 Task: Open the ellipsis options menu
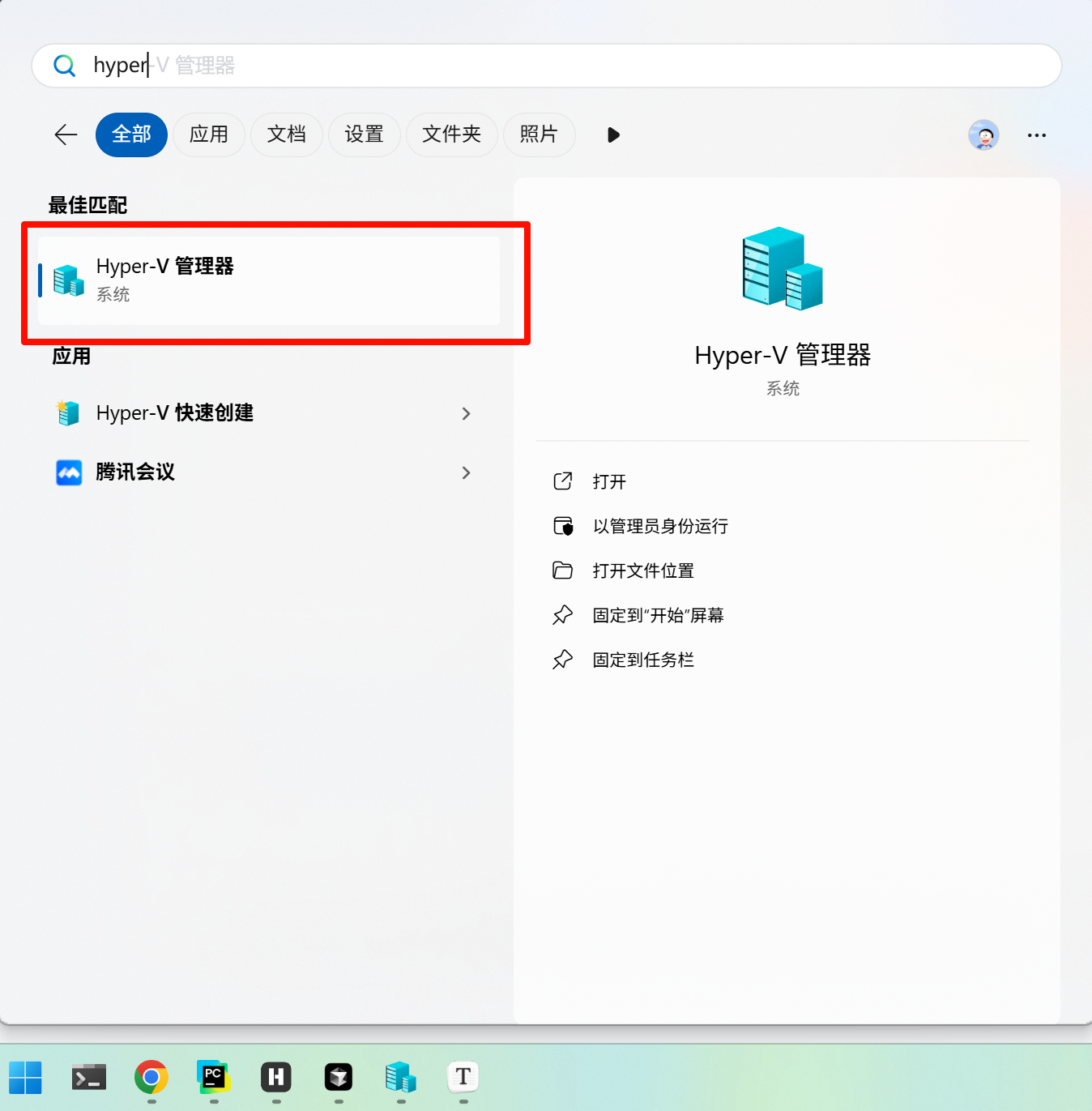pyautogui.click(x=1037, y=135)
